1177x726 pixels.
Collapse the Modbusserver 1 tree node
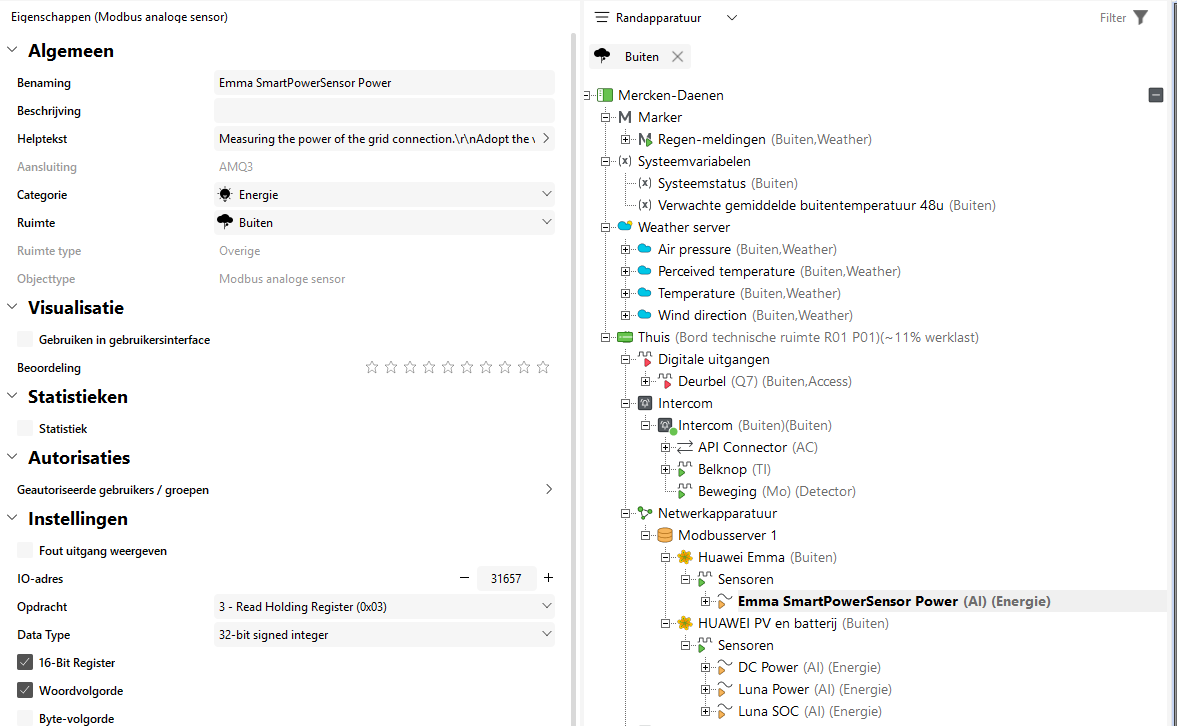(x=645, y=535)
